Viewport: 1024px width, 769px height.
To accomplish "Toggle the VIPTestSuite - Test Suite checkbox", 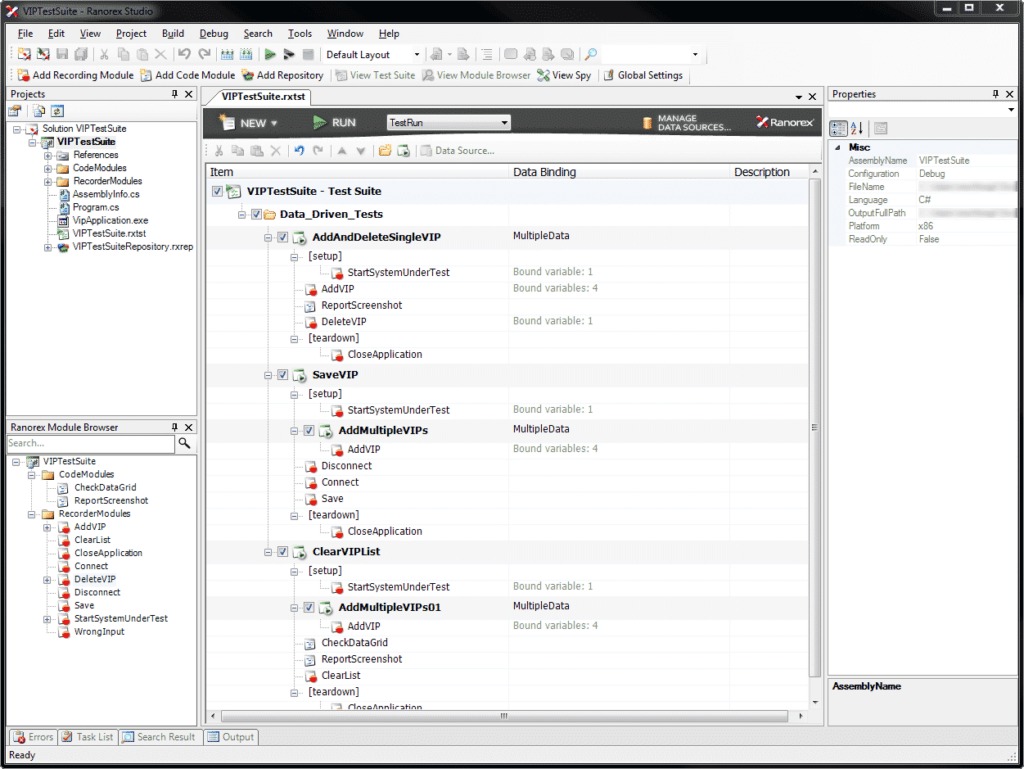I will (217, 191).
